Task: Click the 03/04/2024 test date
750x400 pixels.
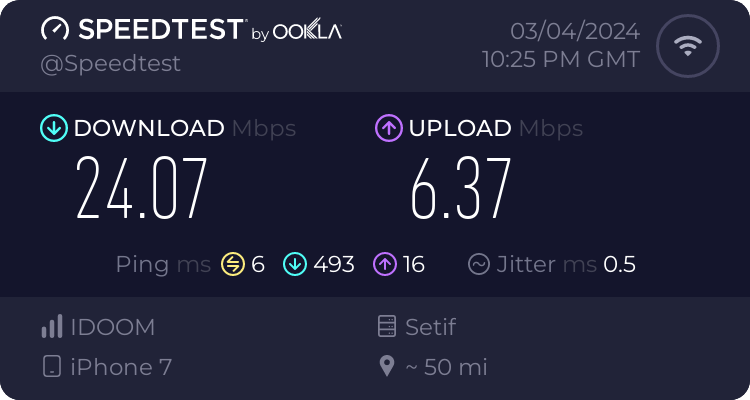Action: pyautogui.click(x=574, y=31)
